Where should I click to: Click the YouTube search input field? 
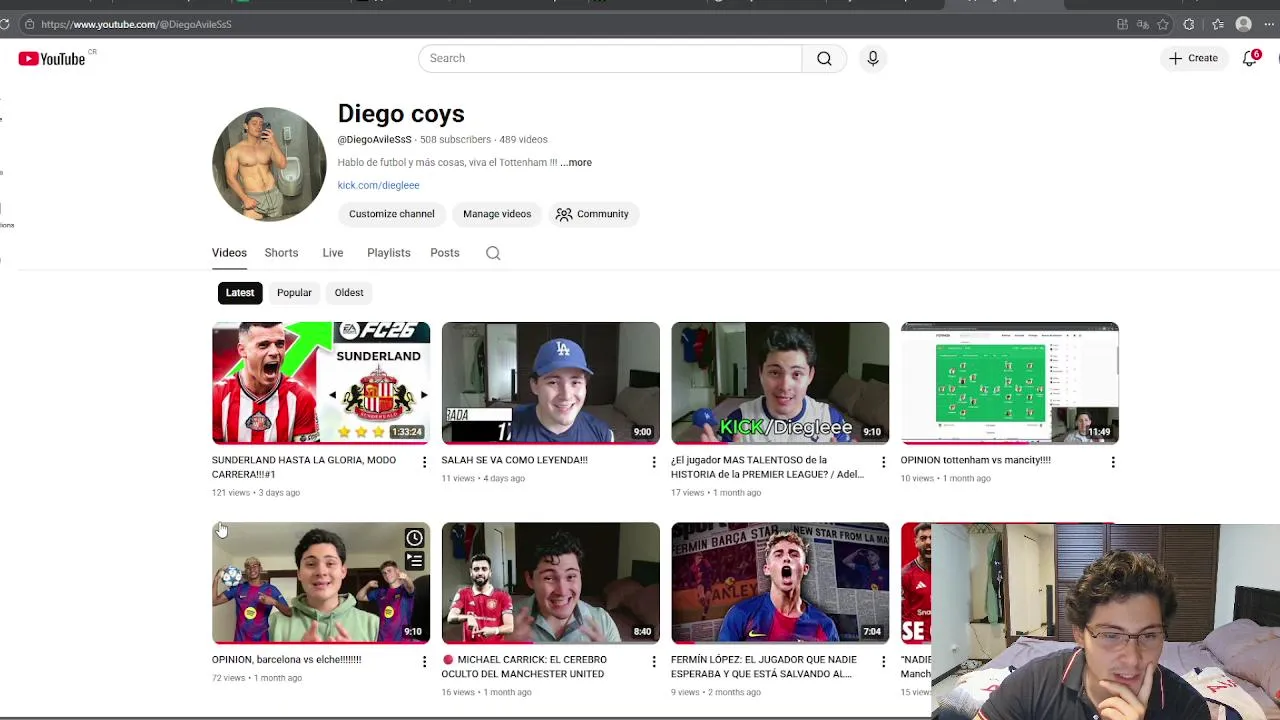click(610, 58)
